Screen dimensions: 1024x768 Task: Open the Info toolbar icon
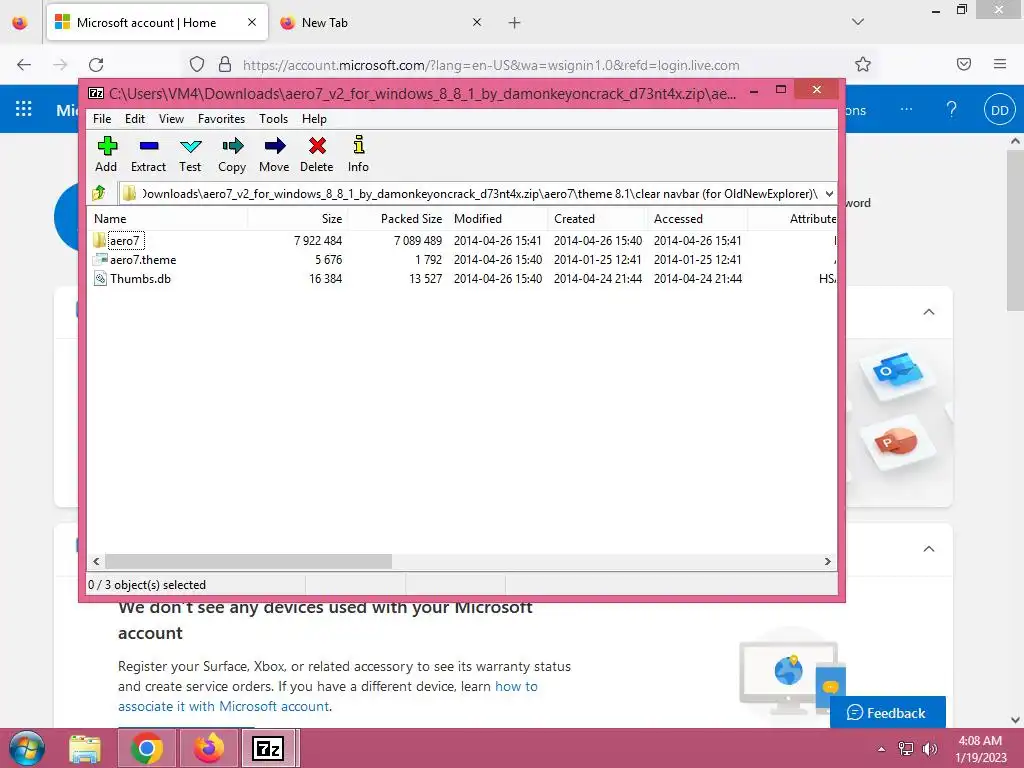[x=358, y=154]
